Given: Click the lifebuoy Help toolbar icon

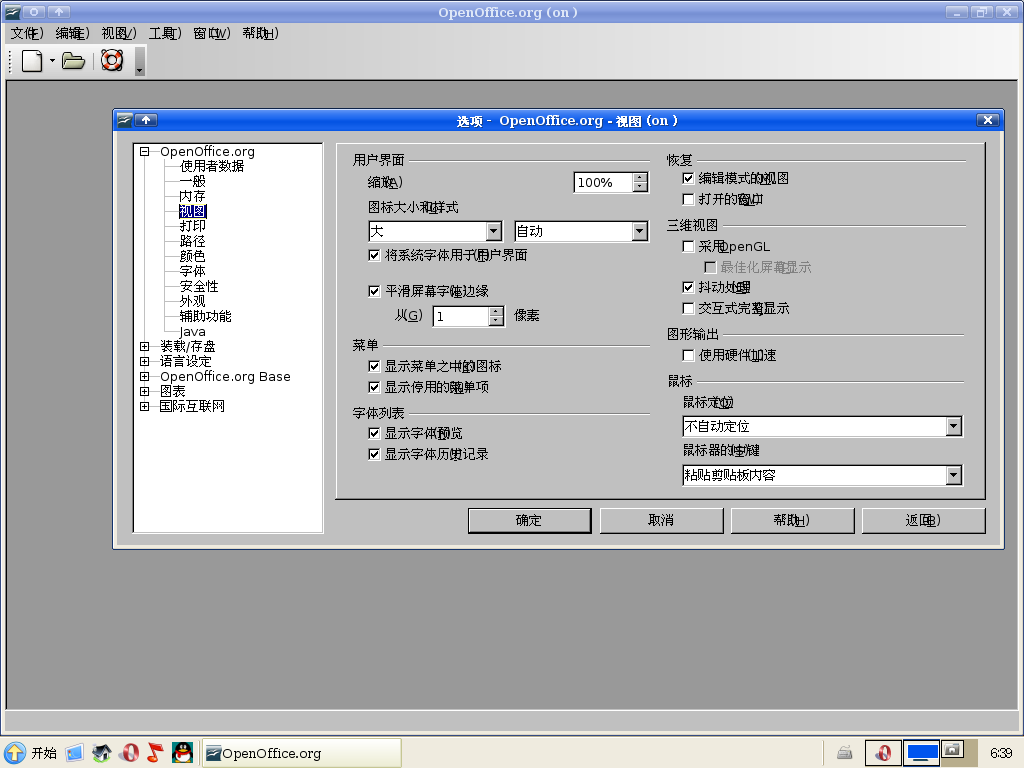Looking at the screenshot, I should click(x=112, y=60).
